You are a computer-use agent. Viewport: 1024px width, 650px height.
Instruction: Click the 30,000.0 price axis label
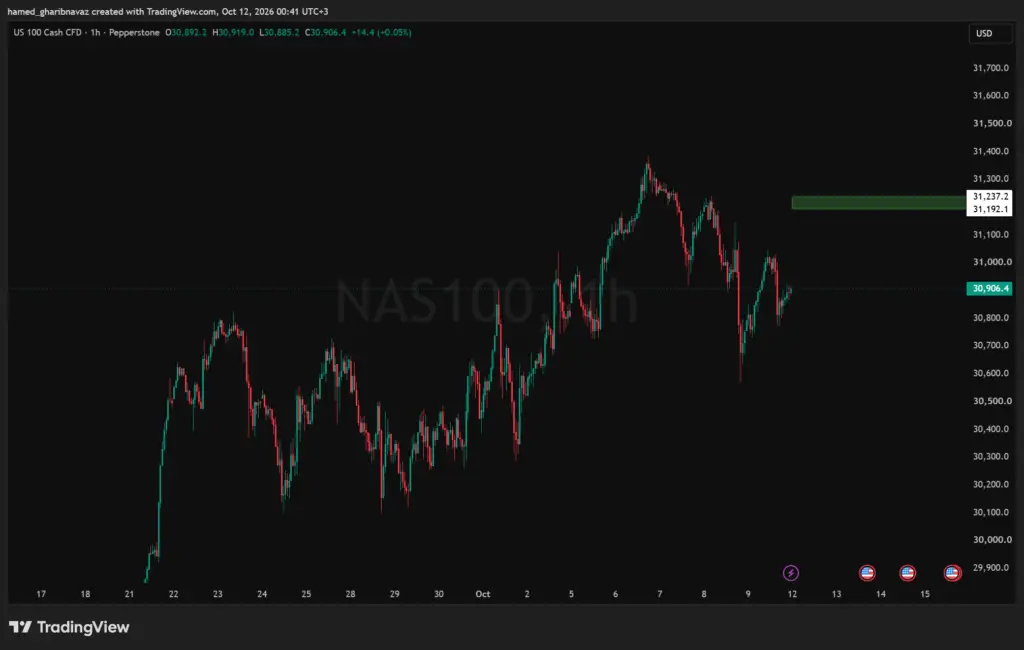click(x=992, y=540)
